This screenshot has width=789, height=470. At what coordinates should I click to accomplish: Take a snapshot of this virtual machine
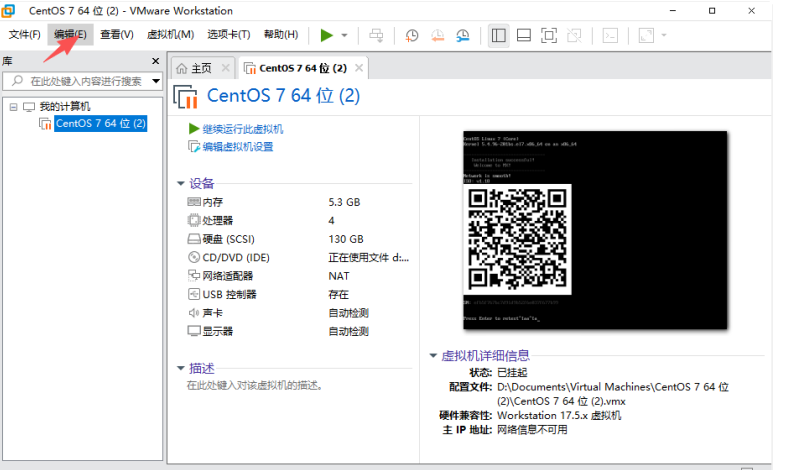(412, 35)
